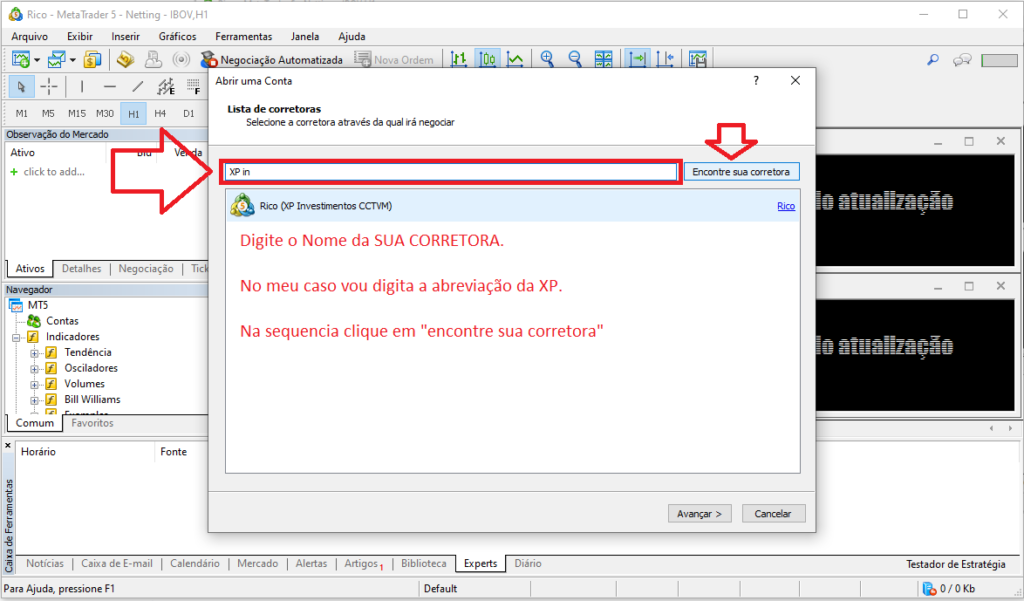
Task: Select the M15 timeframe button
Action: pyautogui.click(x=76, y=113)
